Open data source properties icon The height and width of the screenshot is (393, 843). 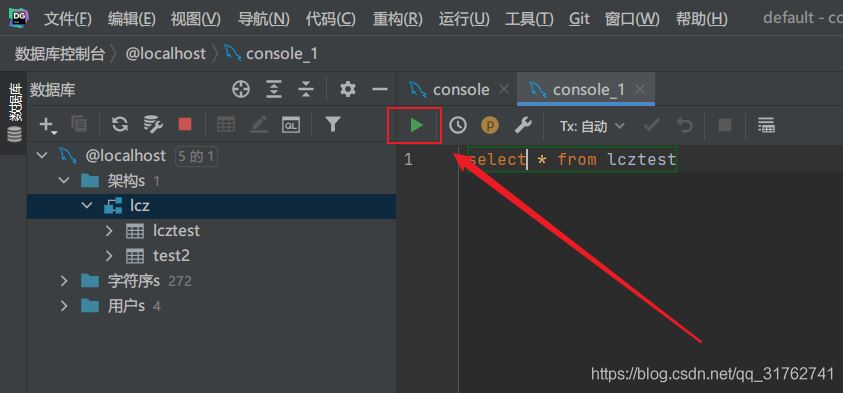[153, 125]
